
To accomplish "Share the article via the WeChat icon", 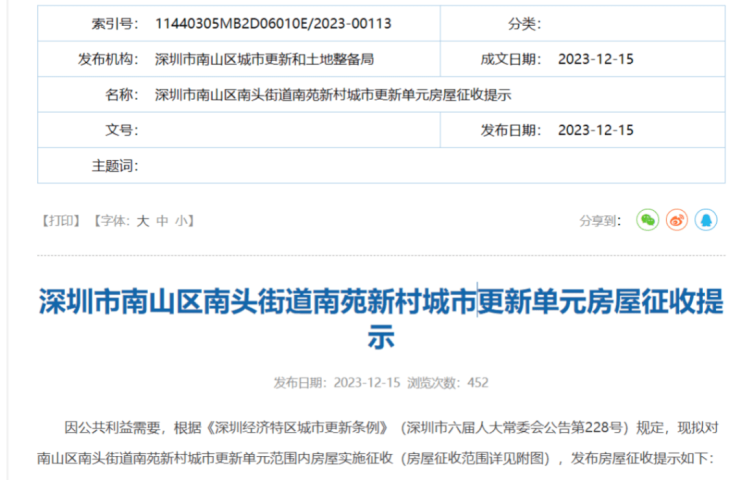I will click(648, 220).
